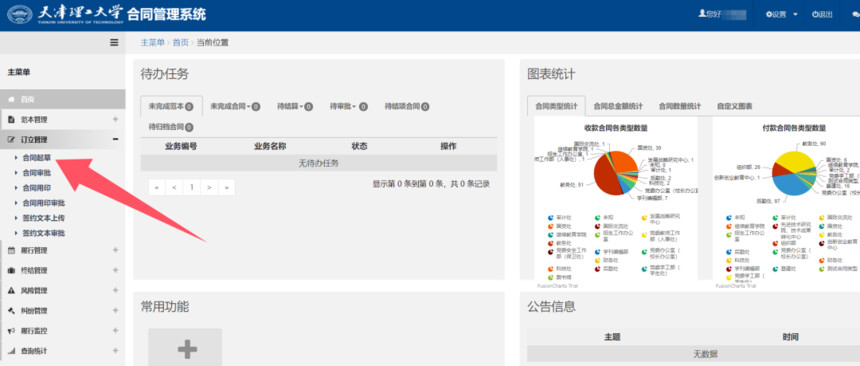Open the chat messages icon in header
Image resolution: width=860 pixels, height=366 pixels.
pyautogui.click(x=856, y=15)
